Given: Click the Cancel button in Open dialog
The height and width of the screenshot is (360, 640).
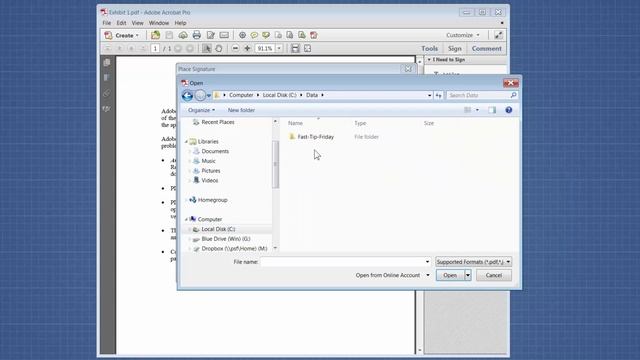Looking at the screenshot, I should coord(493,276).
